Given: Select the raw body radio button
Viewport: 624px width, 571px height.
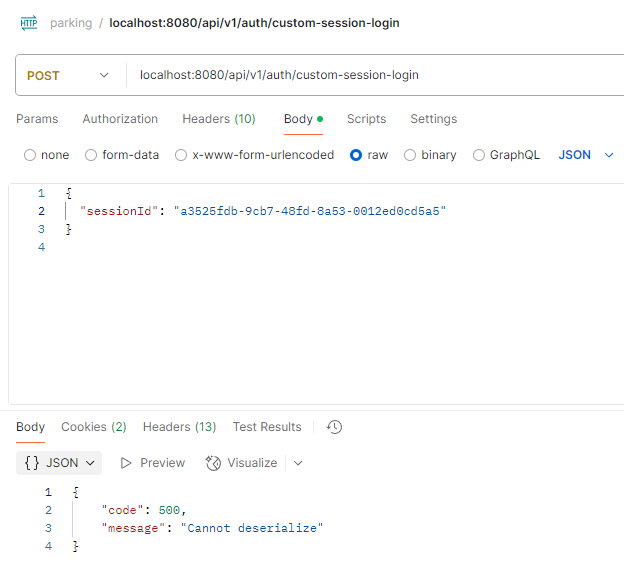Looking at the screenshot, I should point(356,155).
